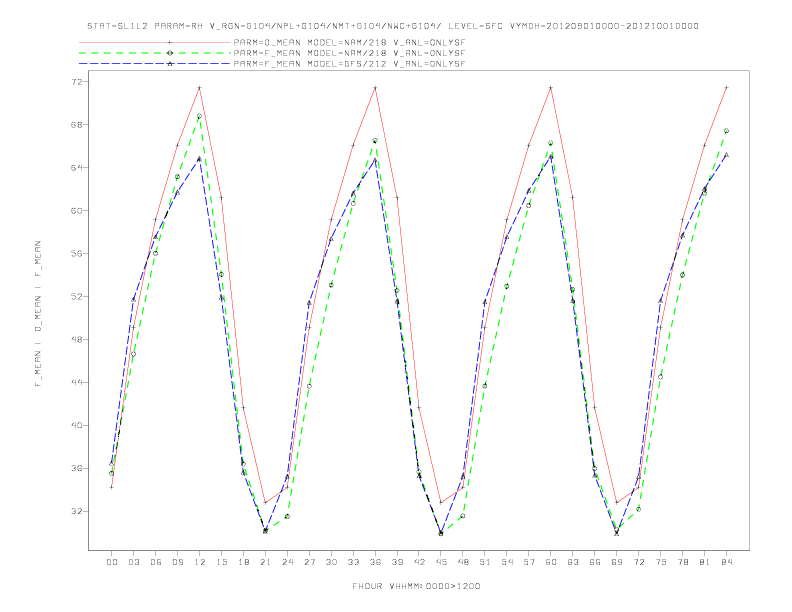Click the x-axis title FHOUR VHHMM=0000>1200

pos(416,586)
